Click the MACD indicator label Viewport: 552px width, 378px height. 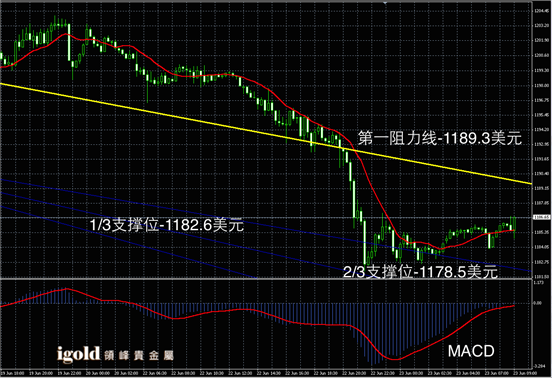pos(471,351)
